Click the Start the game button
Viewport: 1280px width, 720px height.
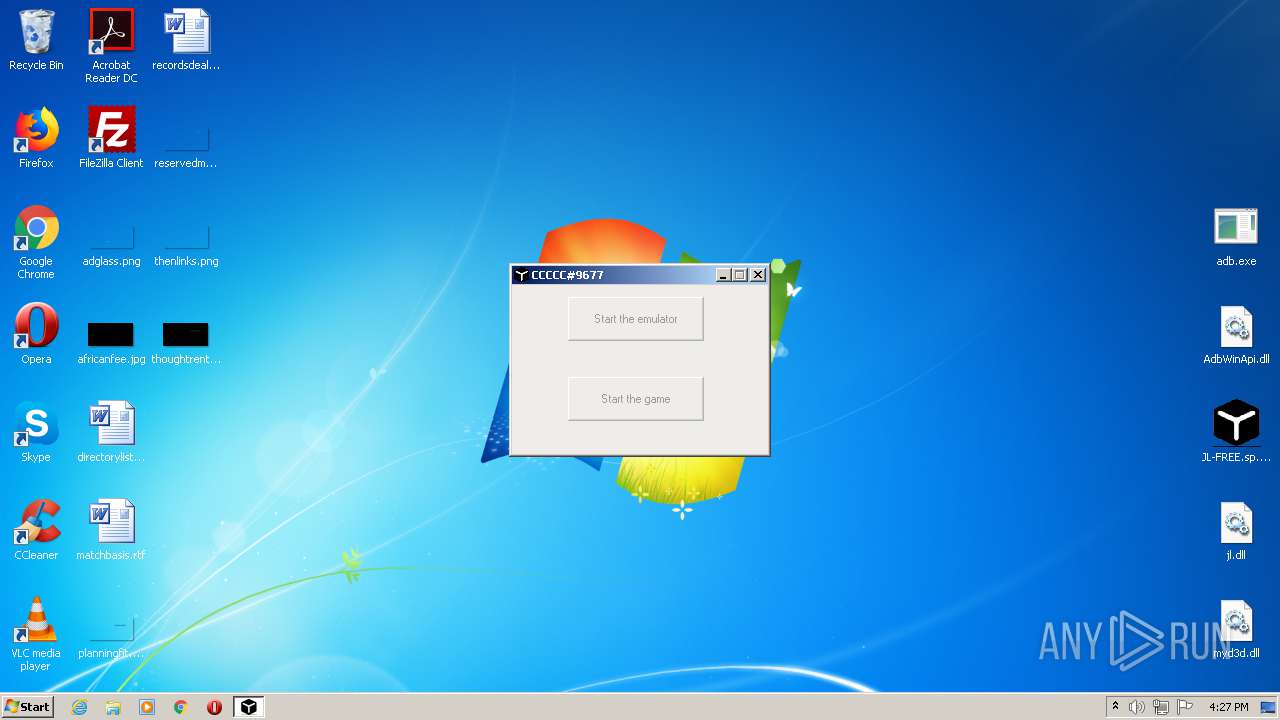(x=636, y=399)
